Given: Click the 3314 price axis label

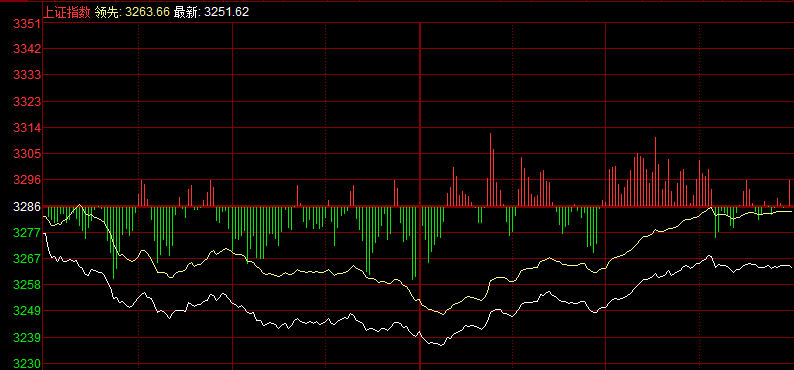Looking at the screenshot, I should tap(28, 128).
